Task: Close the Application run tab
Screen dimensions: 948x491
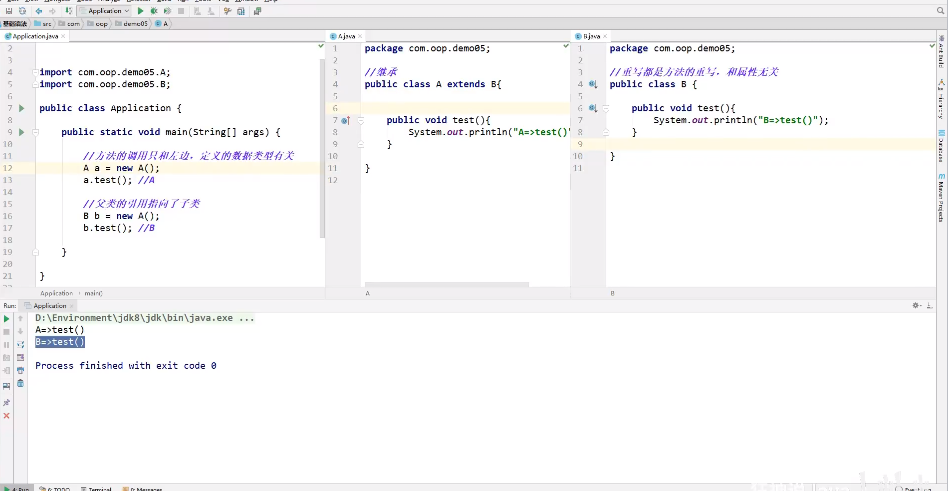Action: [72, 306]
